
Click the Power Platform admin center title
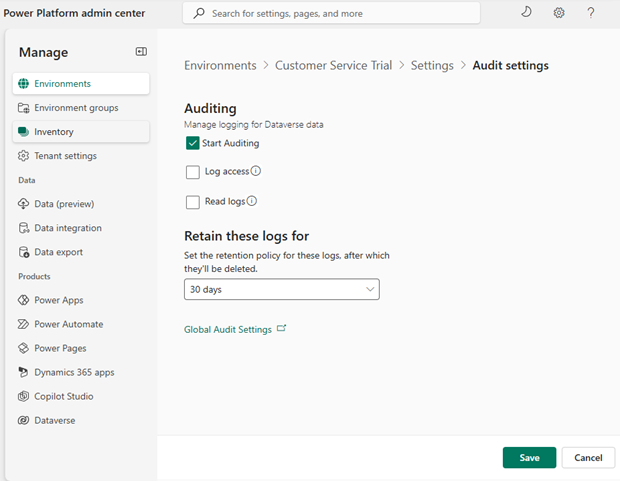(x=74, y=13)
